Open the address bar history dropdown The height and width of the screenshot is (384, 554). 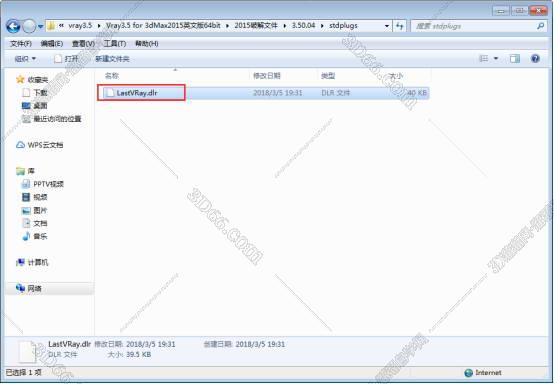387,26
